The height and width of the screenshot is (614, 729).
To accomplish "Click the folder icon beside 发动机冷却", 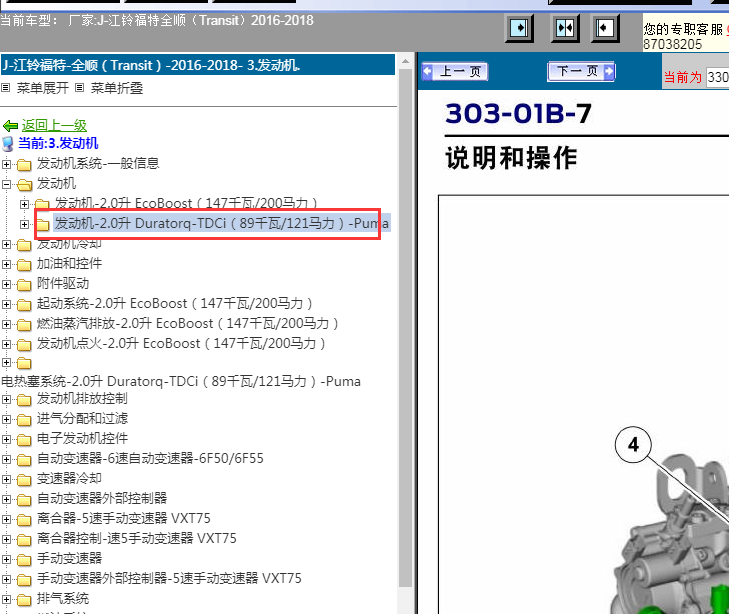I will 24,245.
